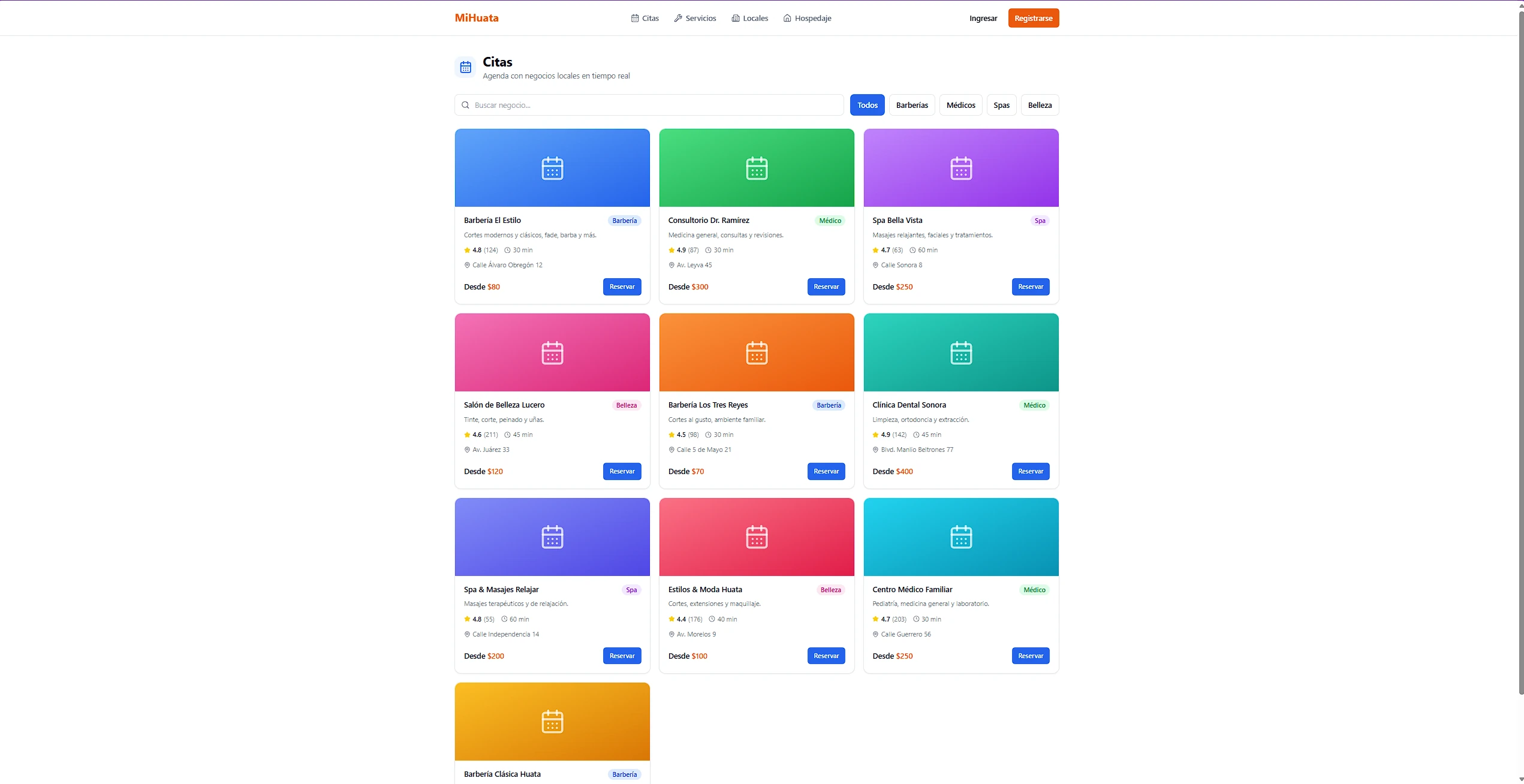Image resolution: width=1524 pixels, height=784 pixels.
Task: Focus the Buscar negocio search field
Action: pos(653,105)
